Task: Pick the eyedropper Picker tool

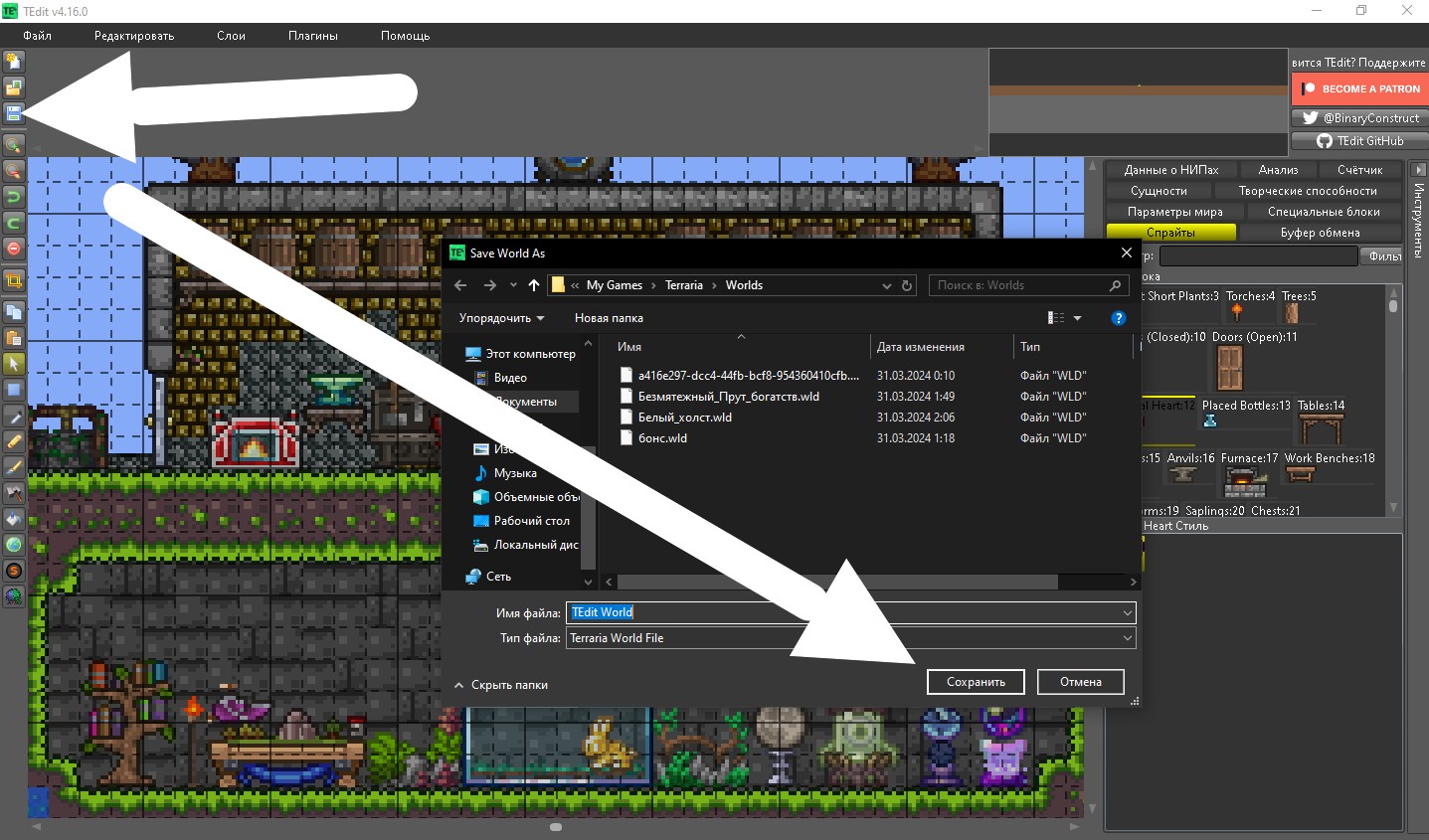Action: point(14,416)
